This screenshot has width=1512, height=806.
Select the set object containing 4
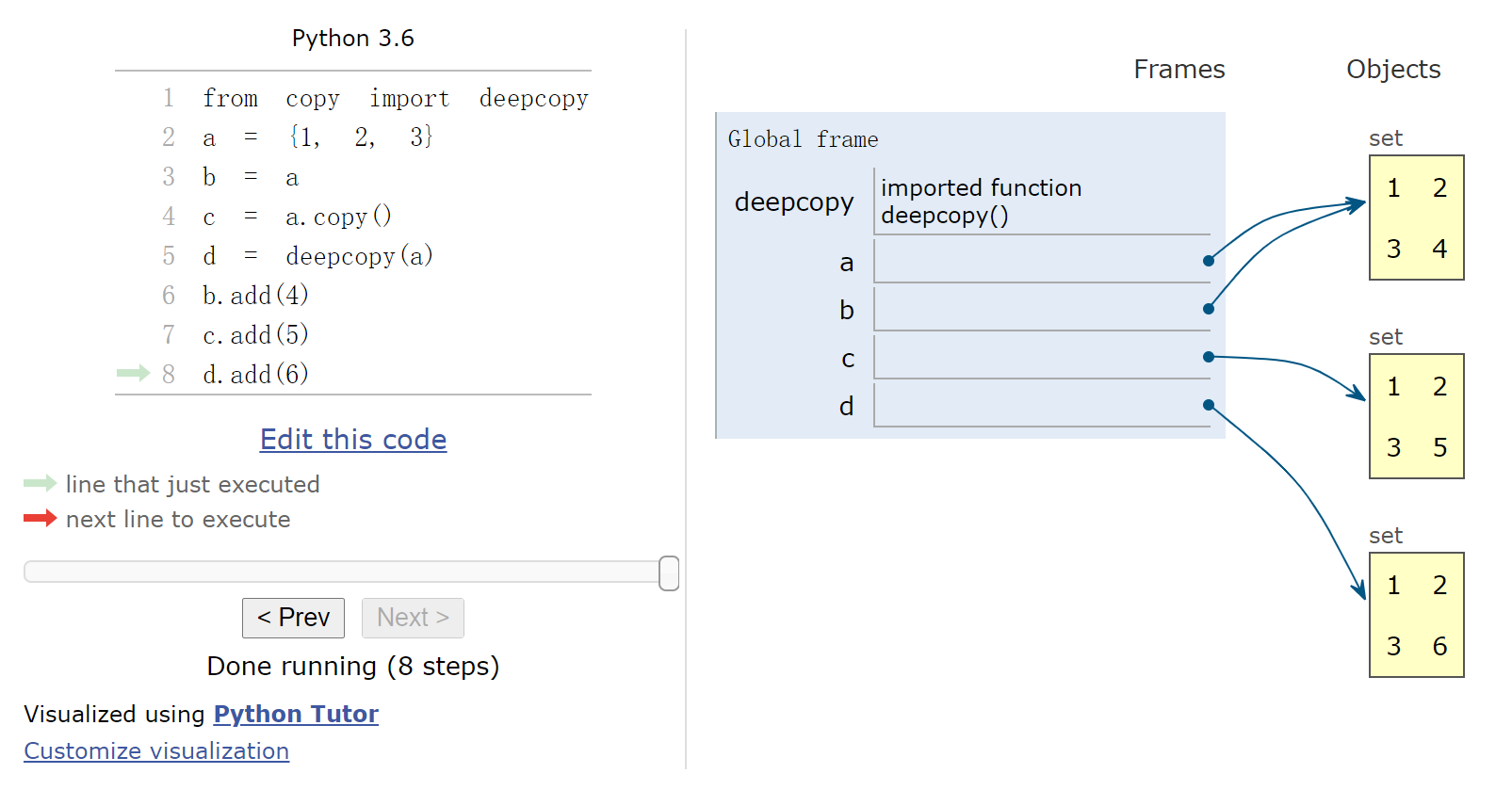1416,218
